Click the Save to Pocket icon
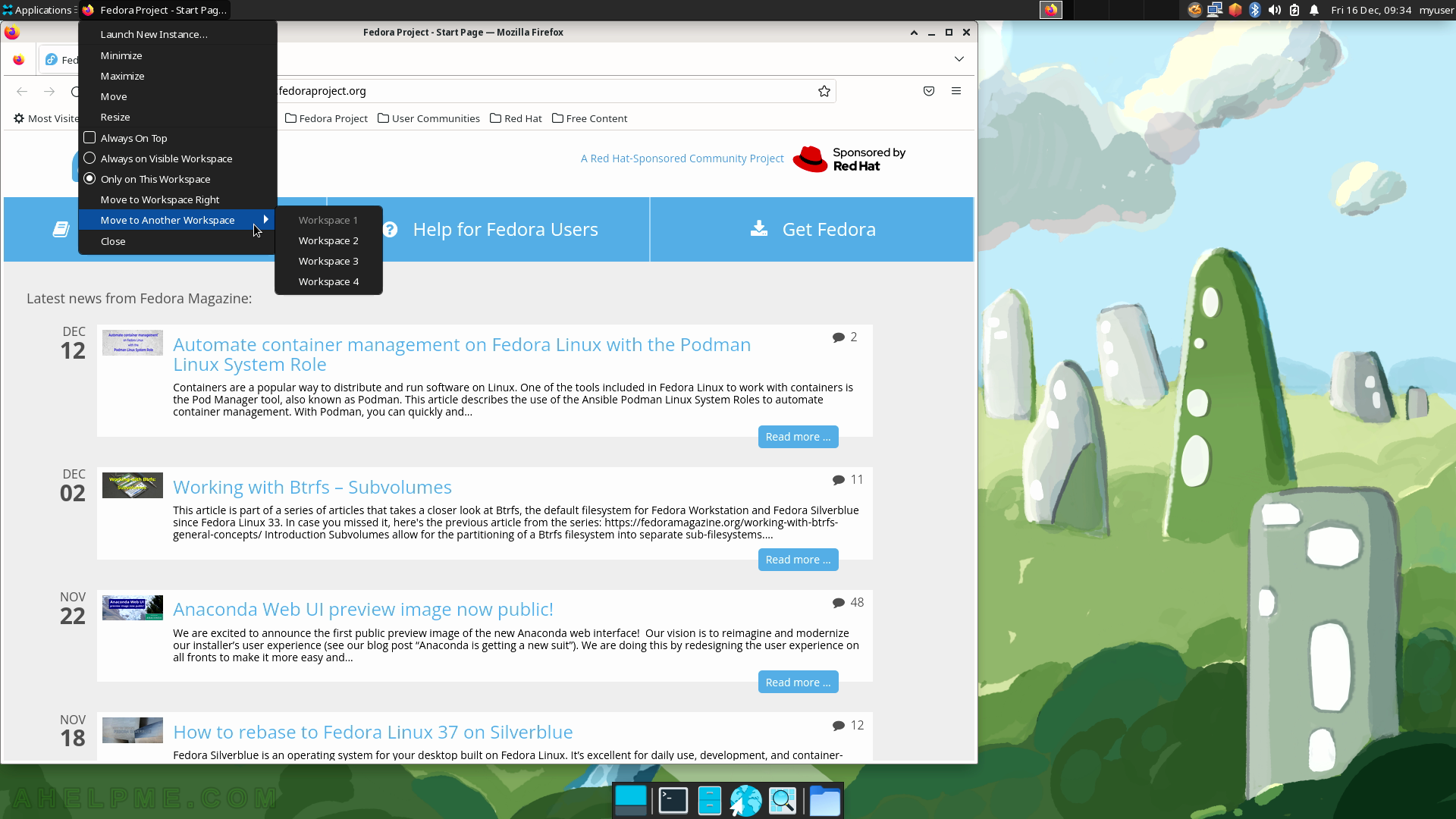 [929, 91]
